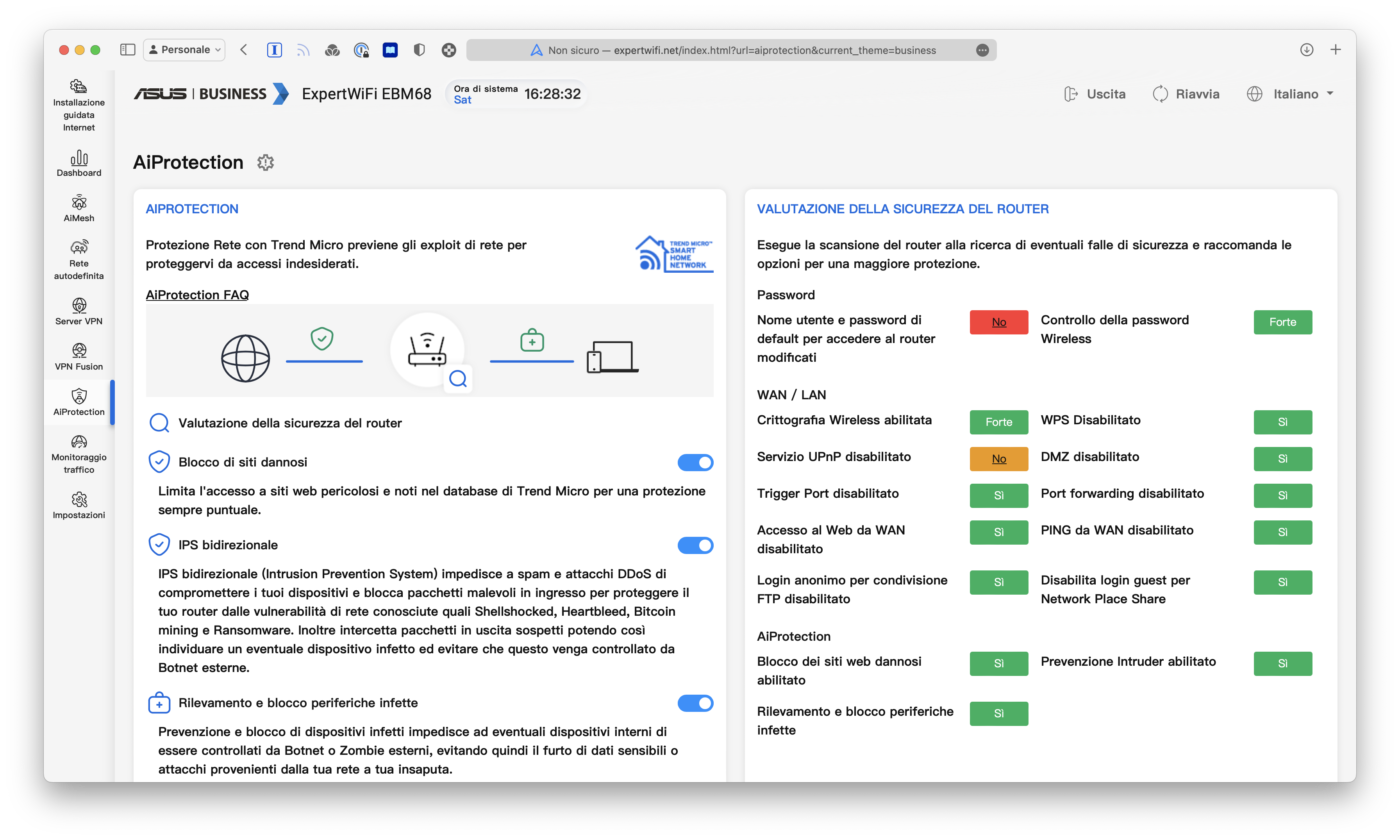Open the AiProtection FAQ link
The height and width of the screenshot is (840, 1400).
(197, 295)
